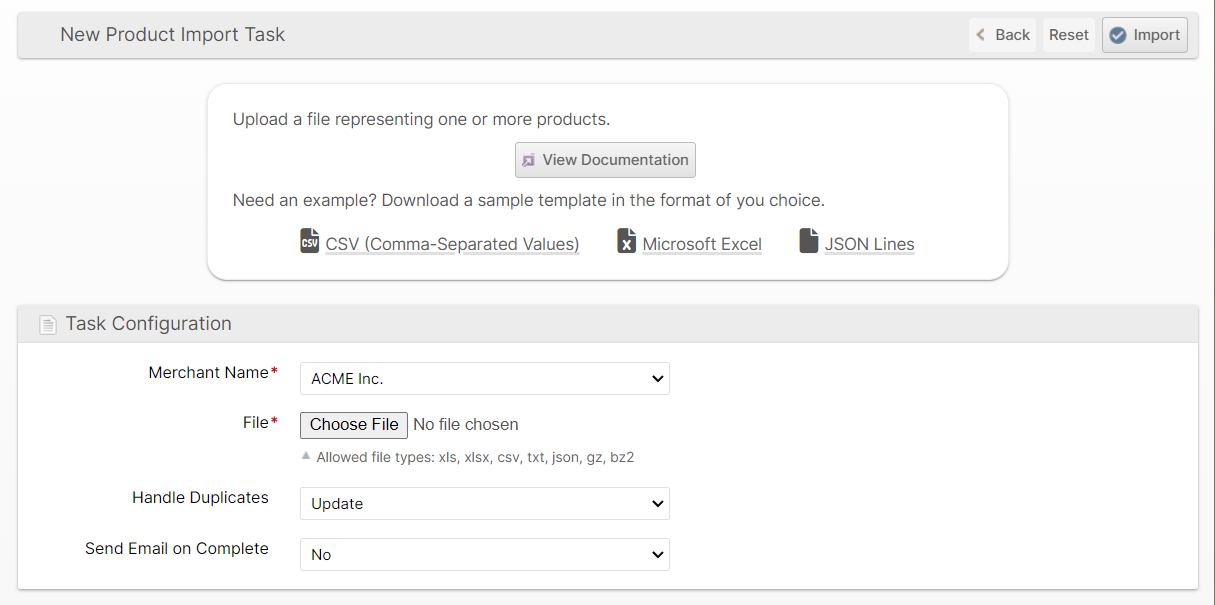This screenshot has height=605, width=1215.
Task: Click the chevron icon on the Back button
Action: [x=982, y=35]
